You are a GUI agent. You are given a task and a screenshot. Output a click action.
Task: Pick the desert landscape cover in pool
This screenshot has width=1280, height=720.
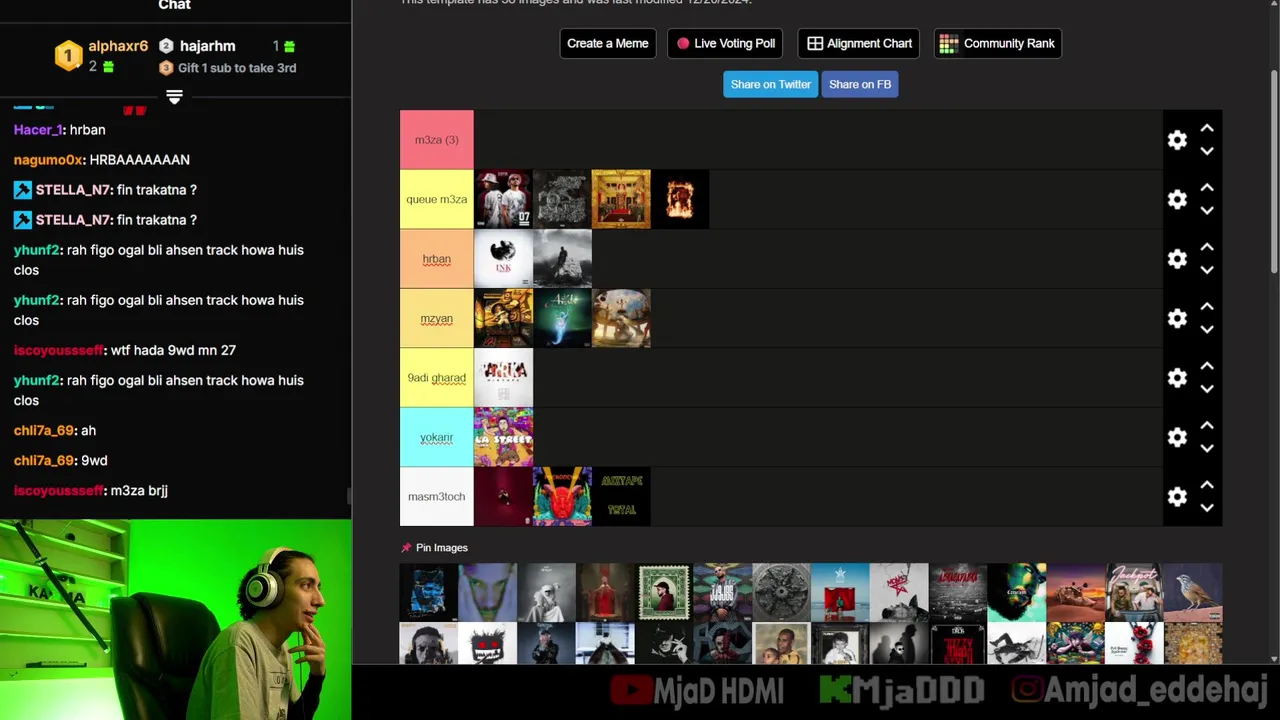pos(1075,592)
